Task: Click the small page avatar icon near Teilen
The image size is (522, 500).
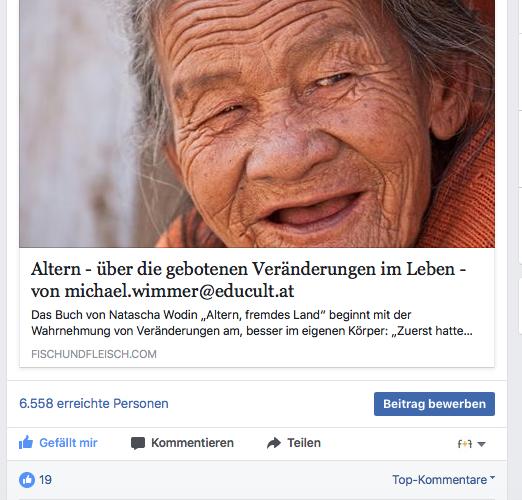Action: coord(465,444)
